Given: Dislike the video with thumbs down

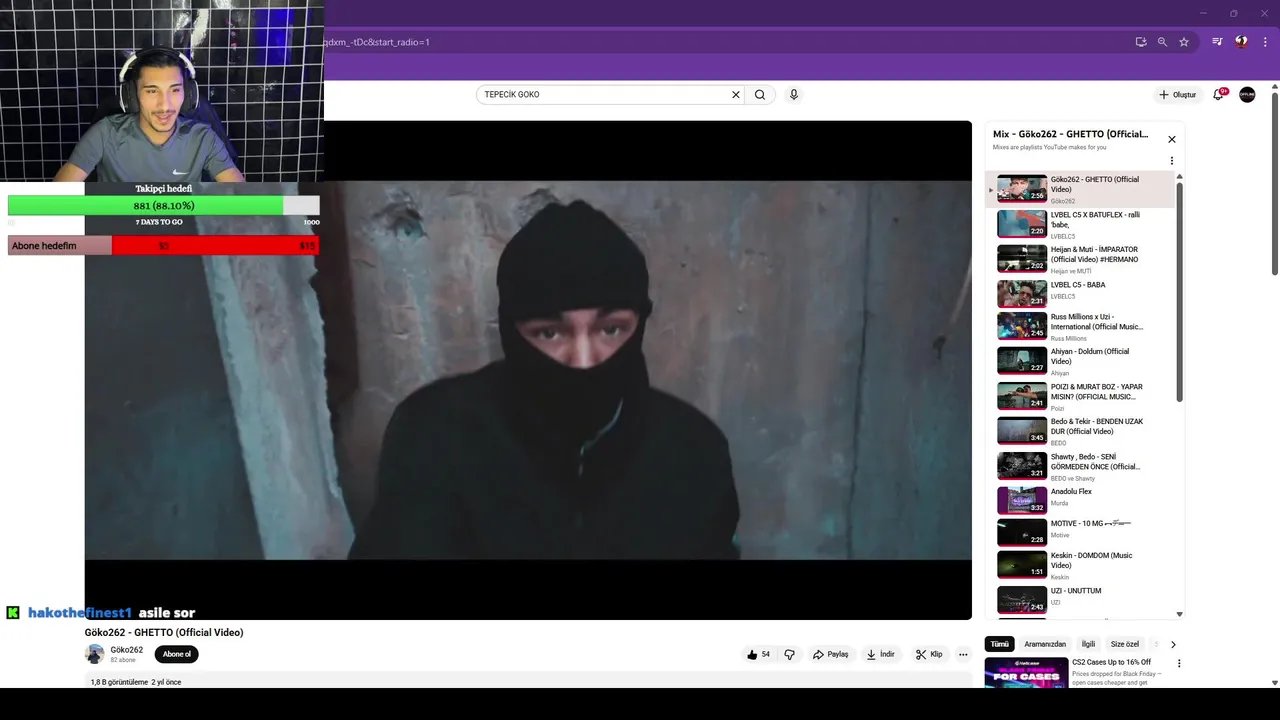Looking at the screenshot, I should (x=789, y=654).
